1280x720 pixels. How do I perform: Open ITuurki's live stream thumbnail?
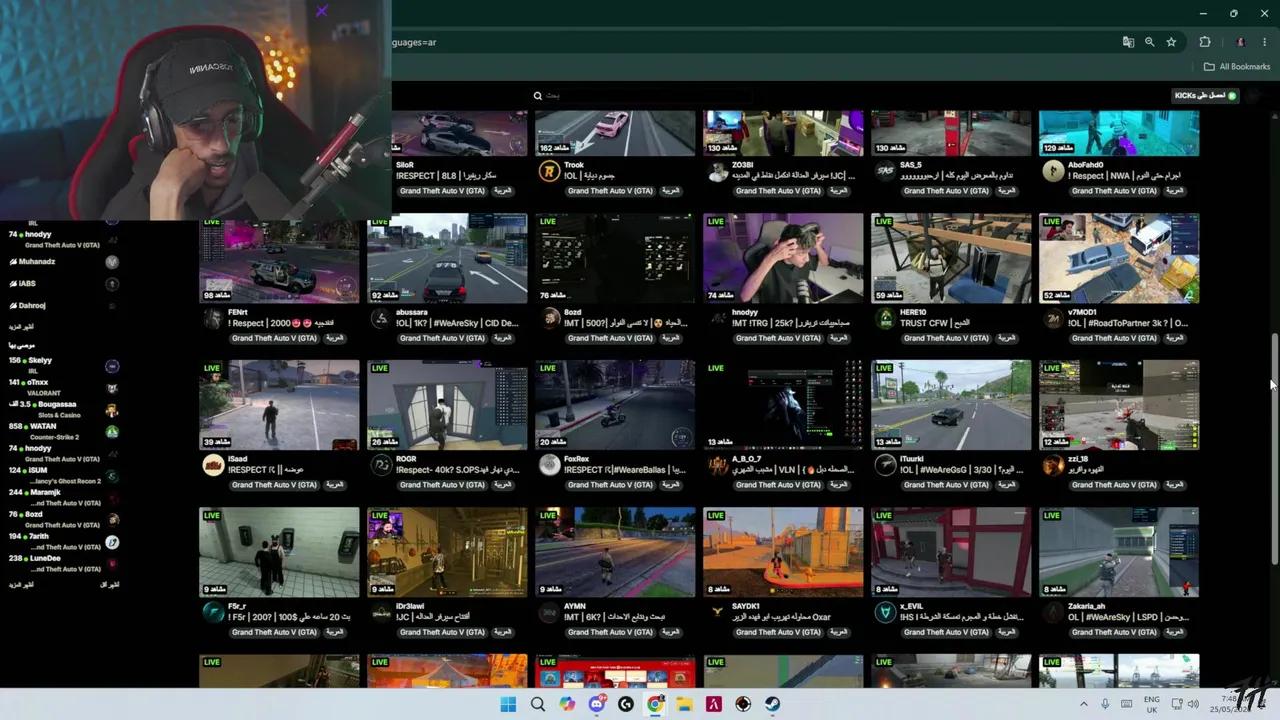pos(951,405)
